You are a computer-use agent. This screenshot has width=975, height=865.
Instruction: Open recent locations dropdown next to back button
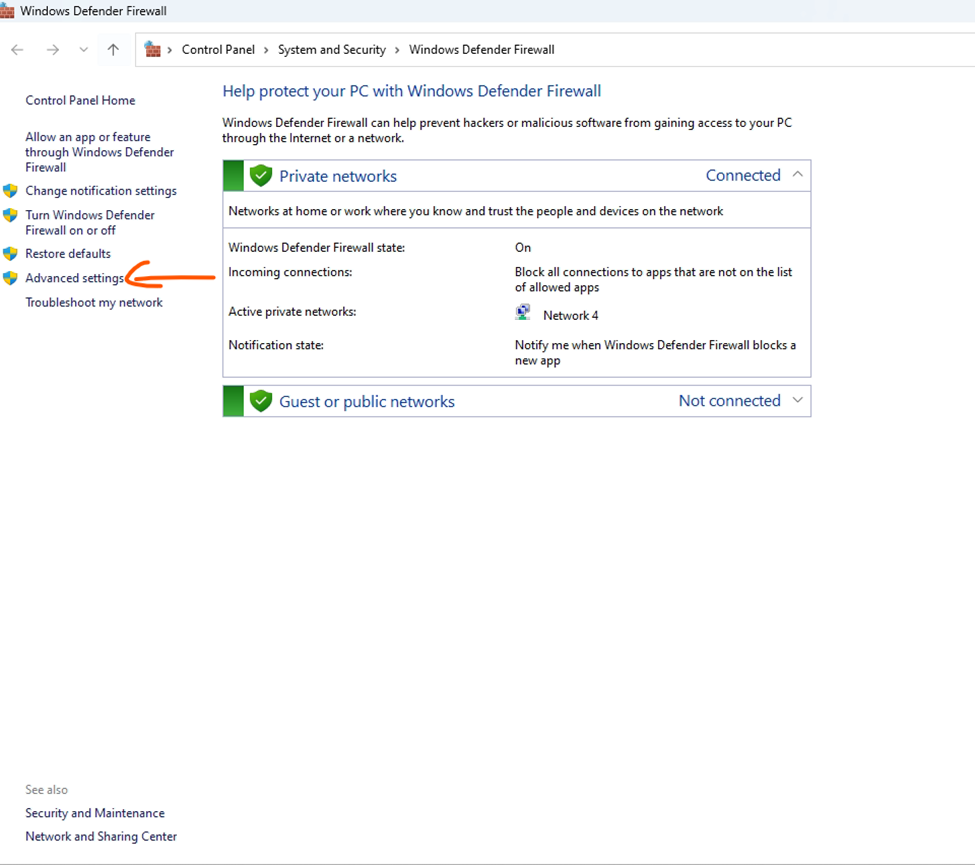[84, 49]
